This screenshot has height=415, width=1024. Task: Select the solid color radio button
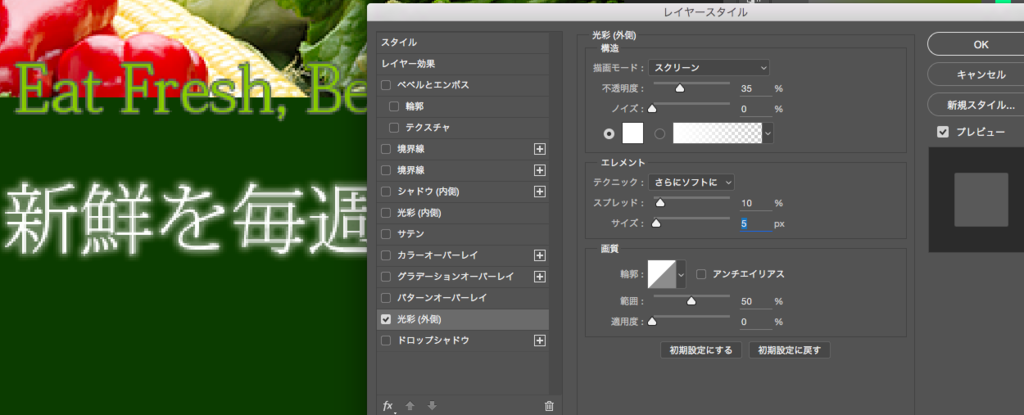point(610,133)
